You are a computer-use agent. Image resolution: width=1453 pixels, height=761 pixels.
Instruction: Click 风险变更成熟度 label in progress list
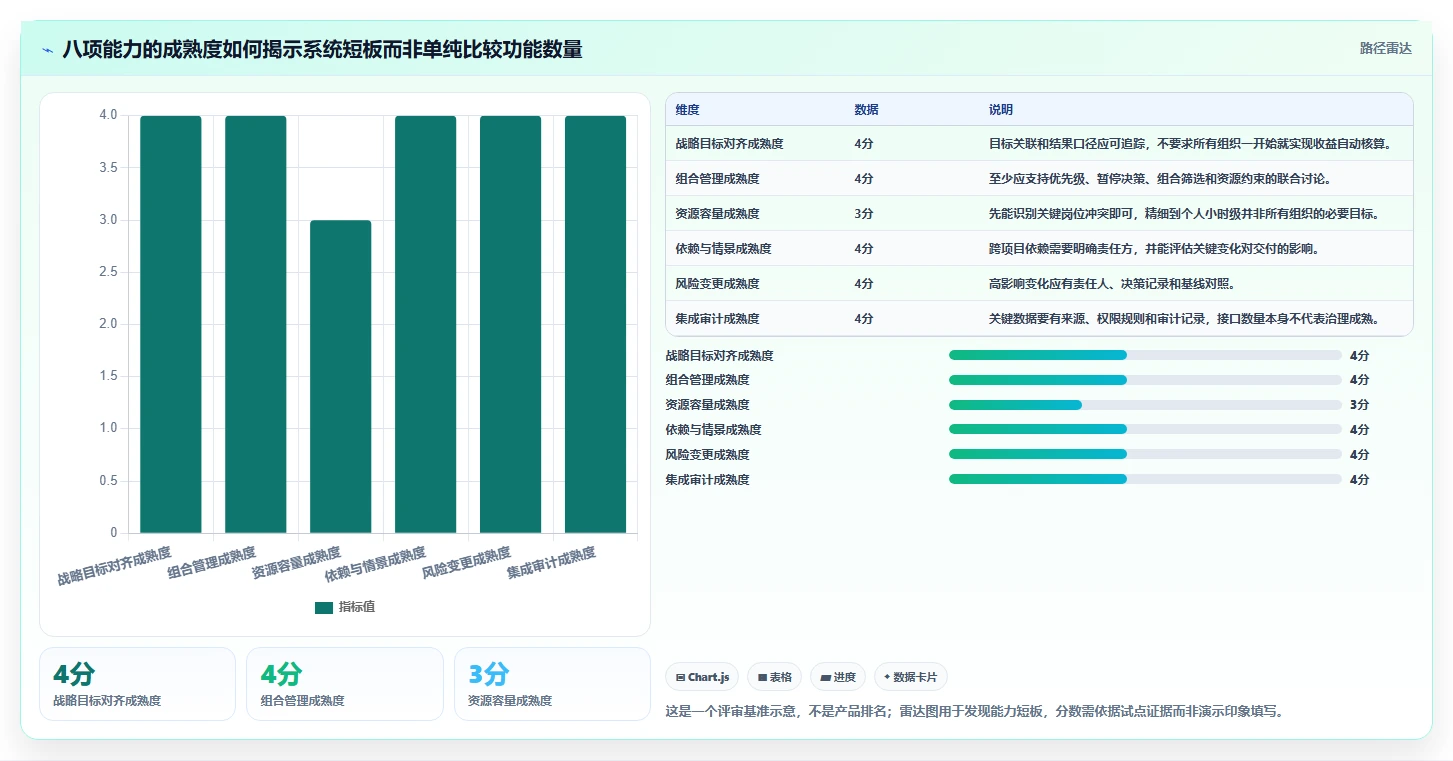707,455
